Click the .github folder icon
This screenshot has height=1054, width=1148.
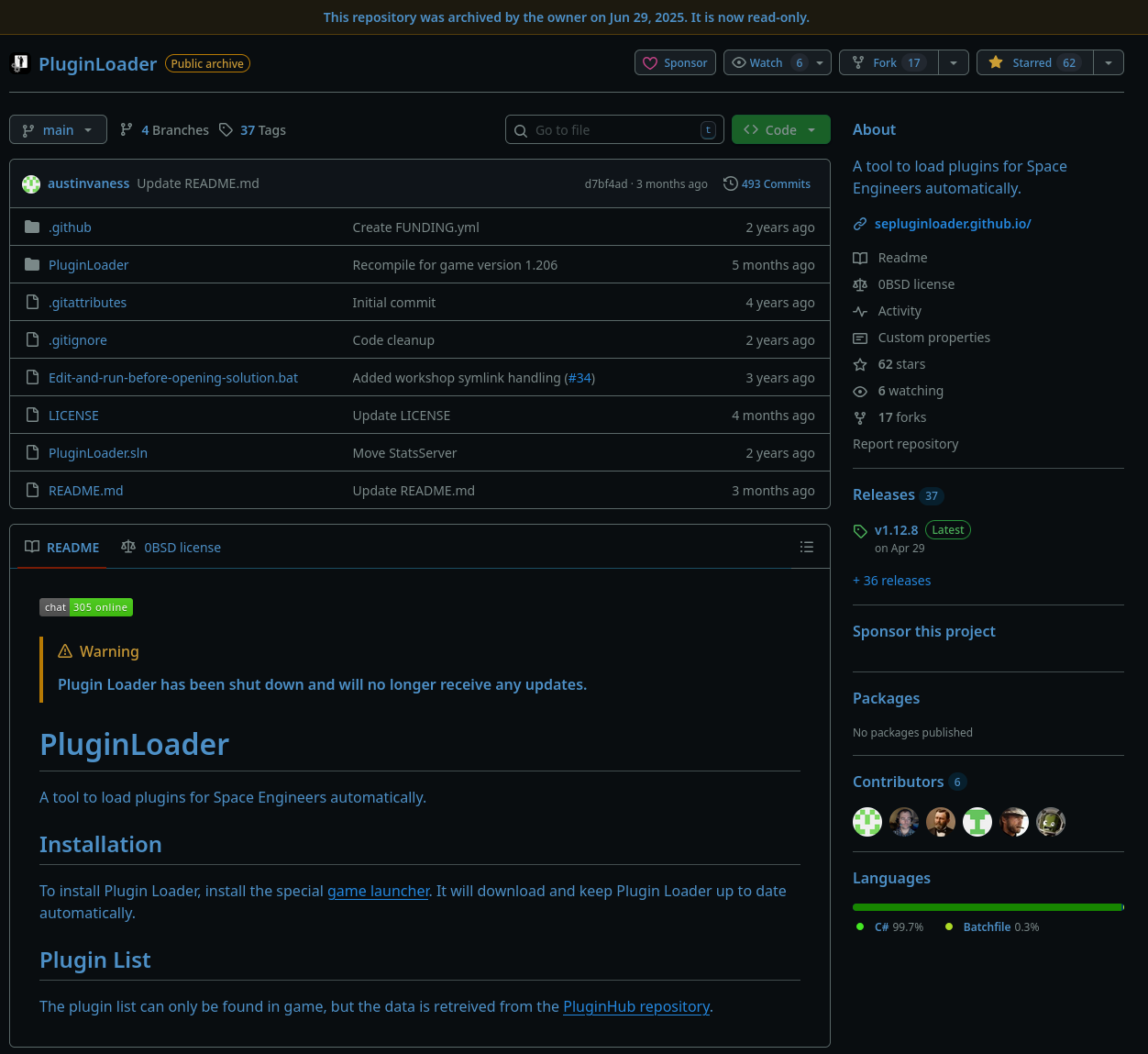32,227
